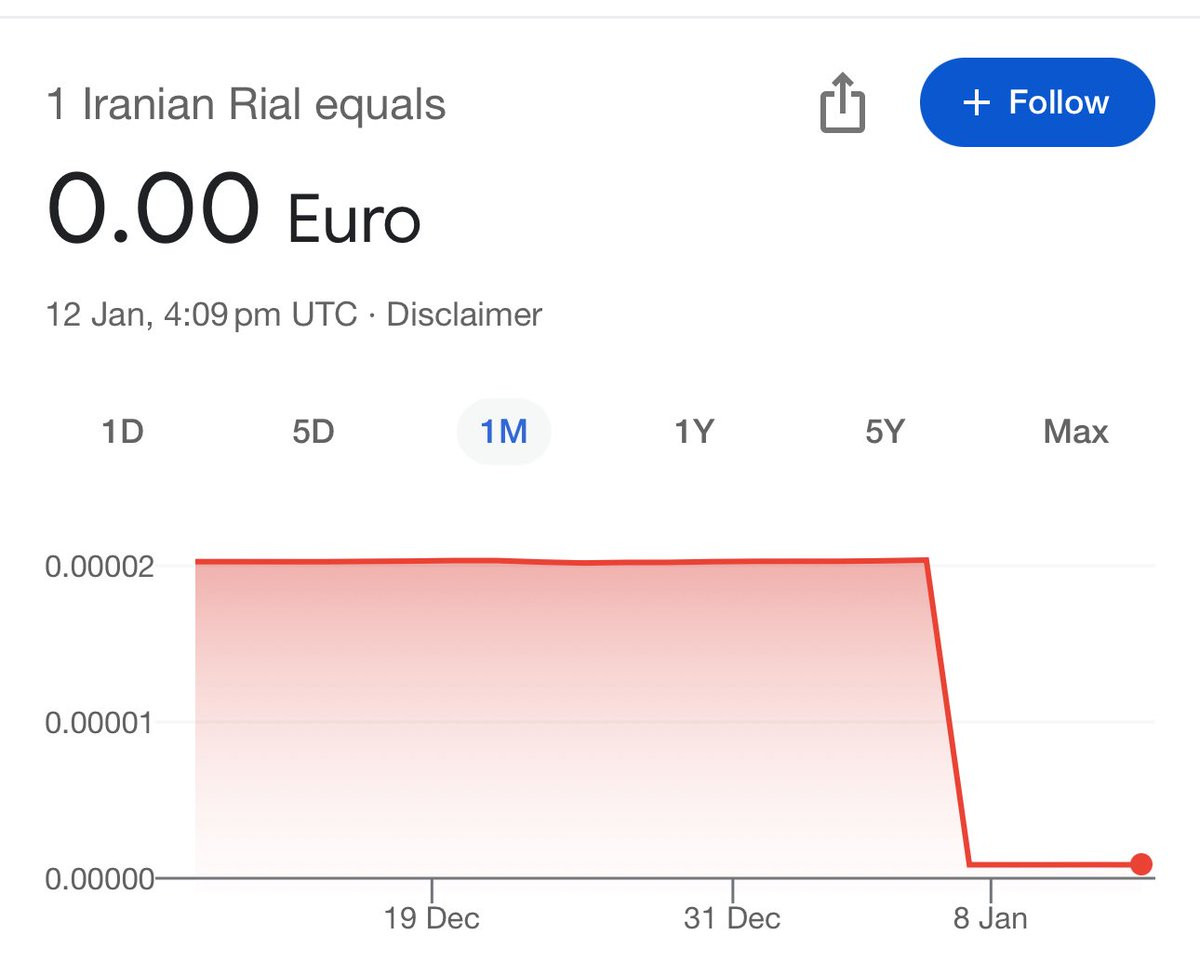Choose the 1M chart range
This screenshot has width=1200, height=962.
503,432
